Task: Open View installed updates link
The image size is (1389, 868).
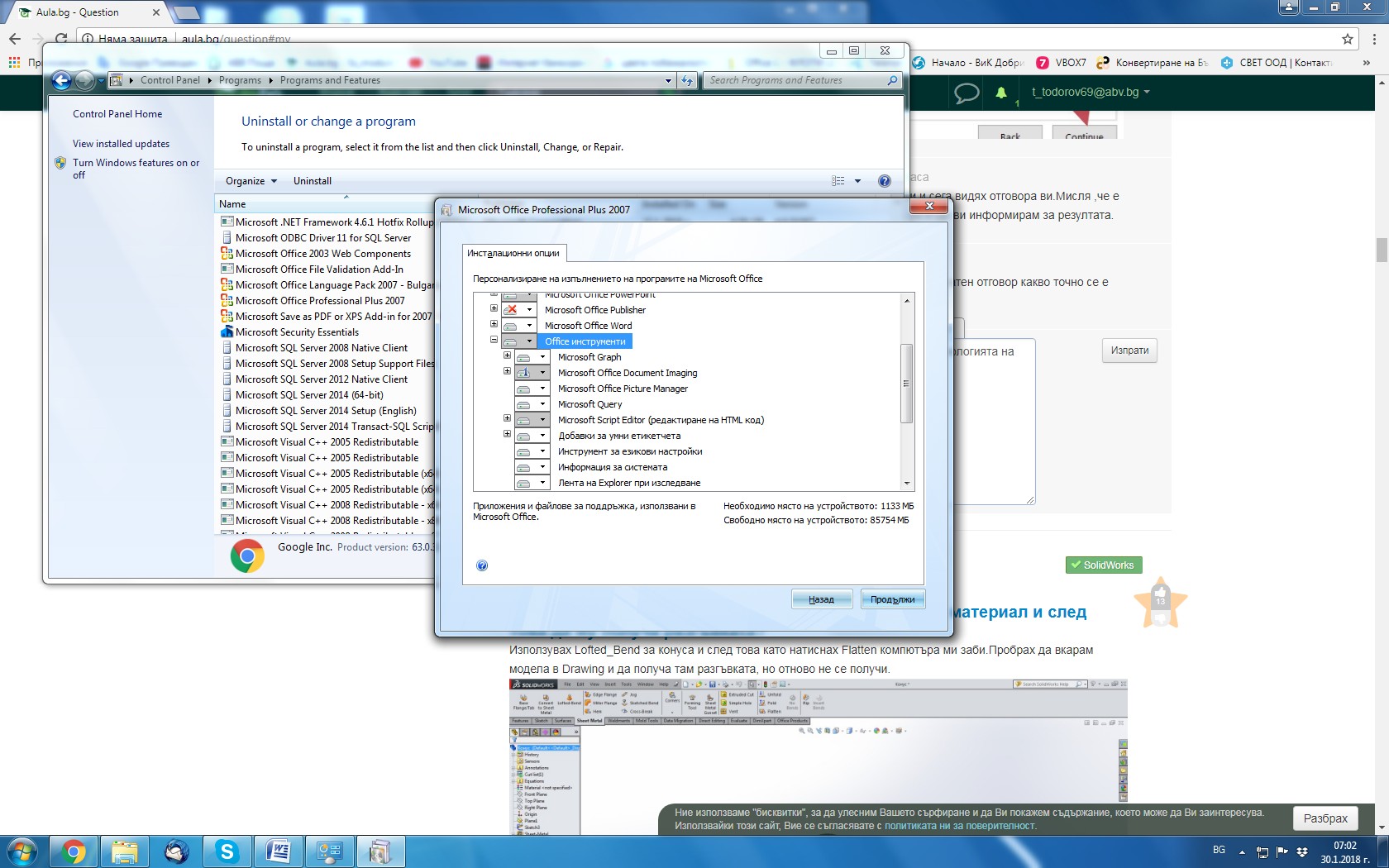Action: tap(121, 144)
